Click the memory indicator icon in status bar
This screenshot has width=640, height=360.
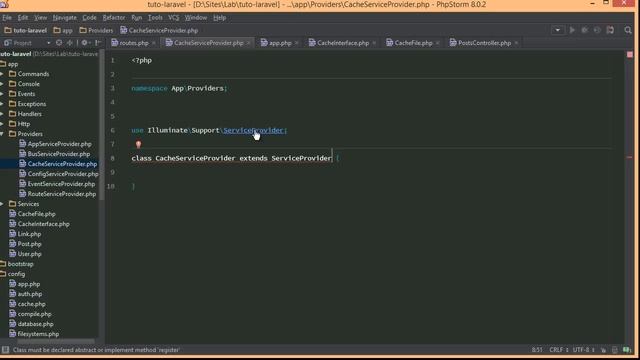pos(627,350)
